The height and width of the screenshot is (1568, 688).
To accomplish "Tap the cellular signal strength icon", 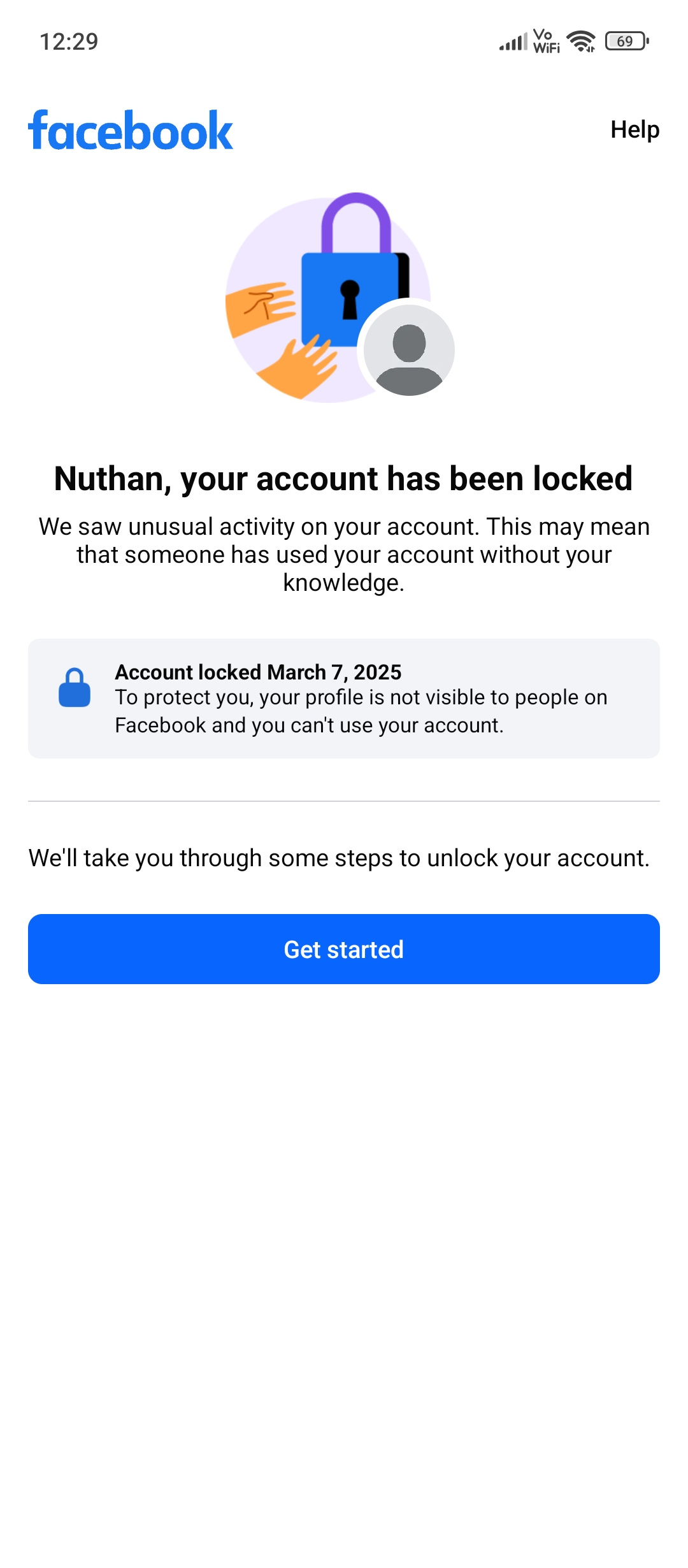I will [513, 42].
